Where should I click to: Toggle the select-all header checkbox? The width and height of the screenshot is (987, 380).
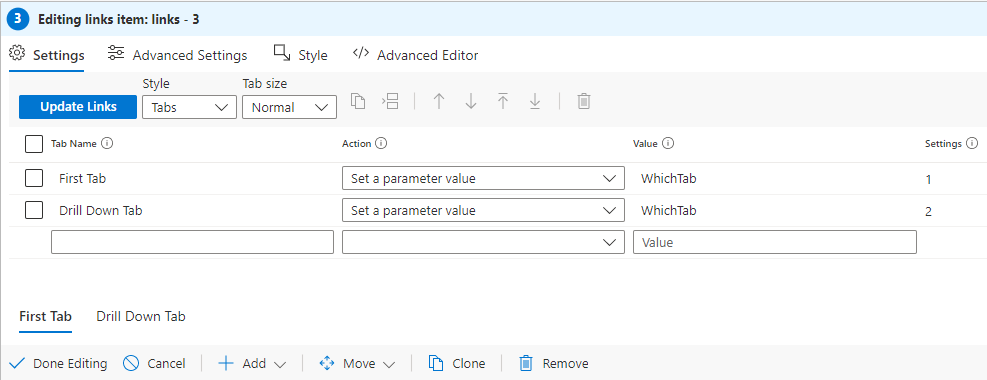click(34, 144)
